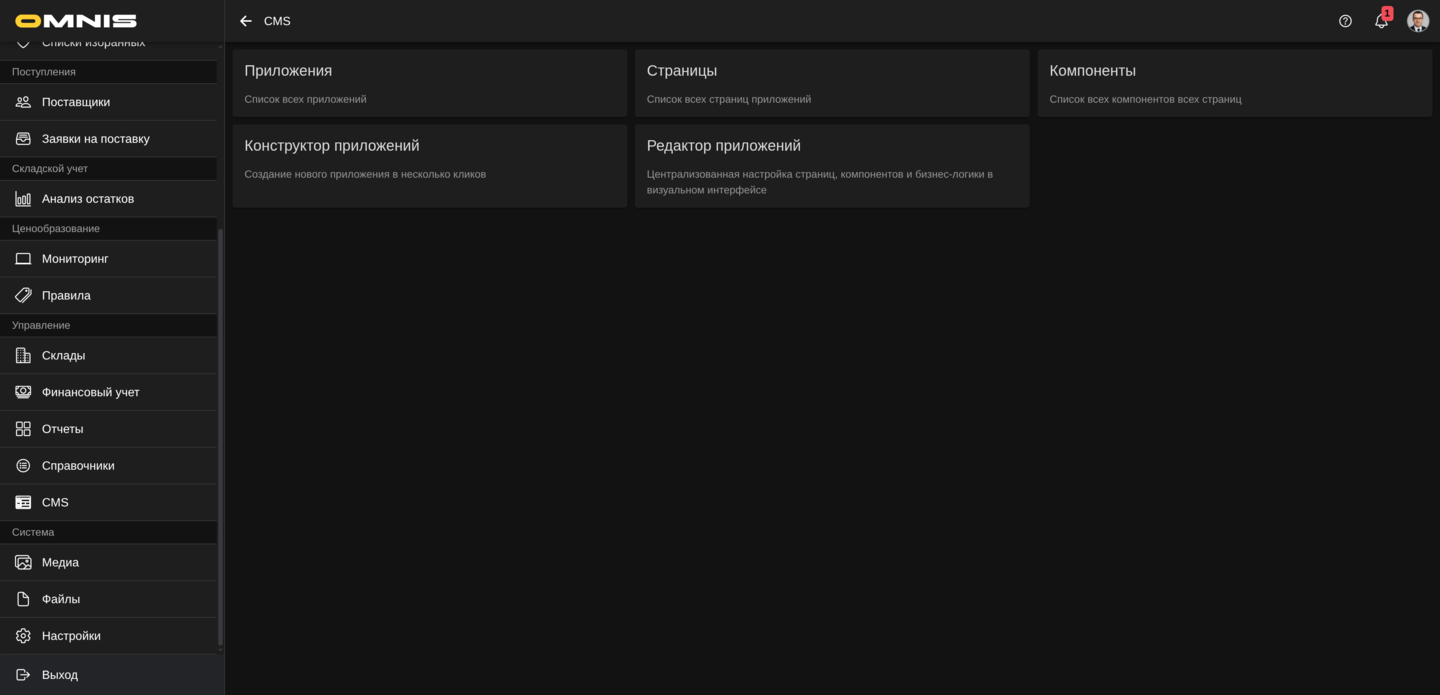Open Справочники sidebar entry
The image size is (1440, 695).
click(78, 466)
